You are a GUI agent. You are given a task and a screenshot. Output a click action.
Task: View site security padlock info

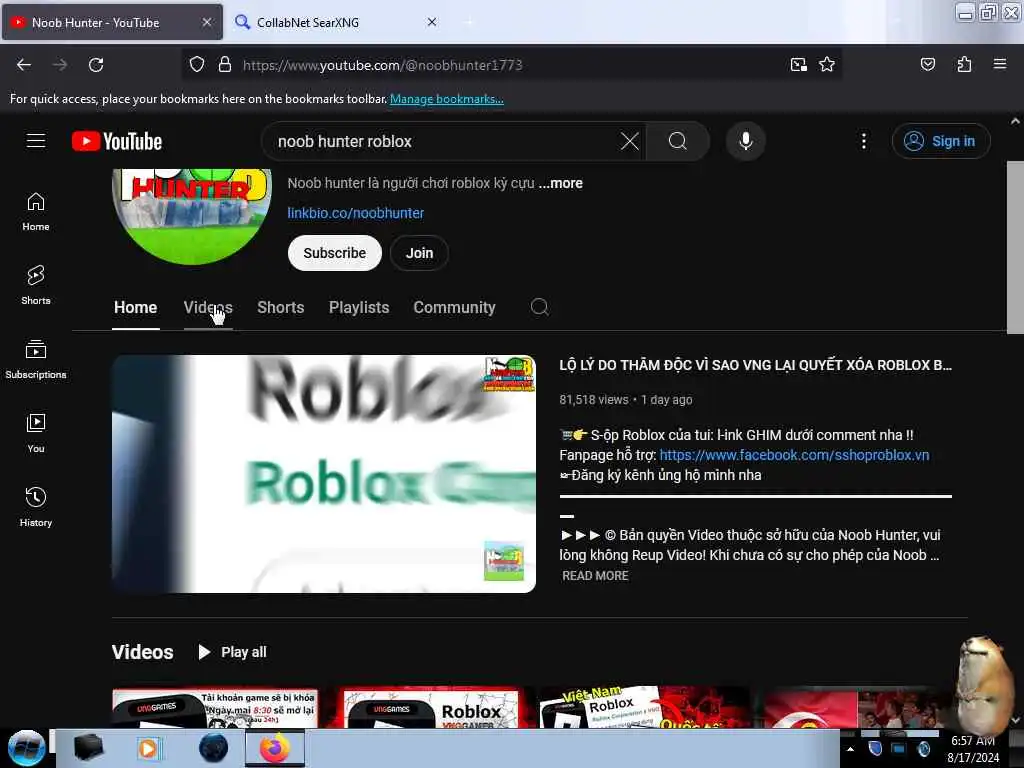coord(225,65)
